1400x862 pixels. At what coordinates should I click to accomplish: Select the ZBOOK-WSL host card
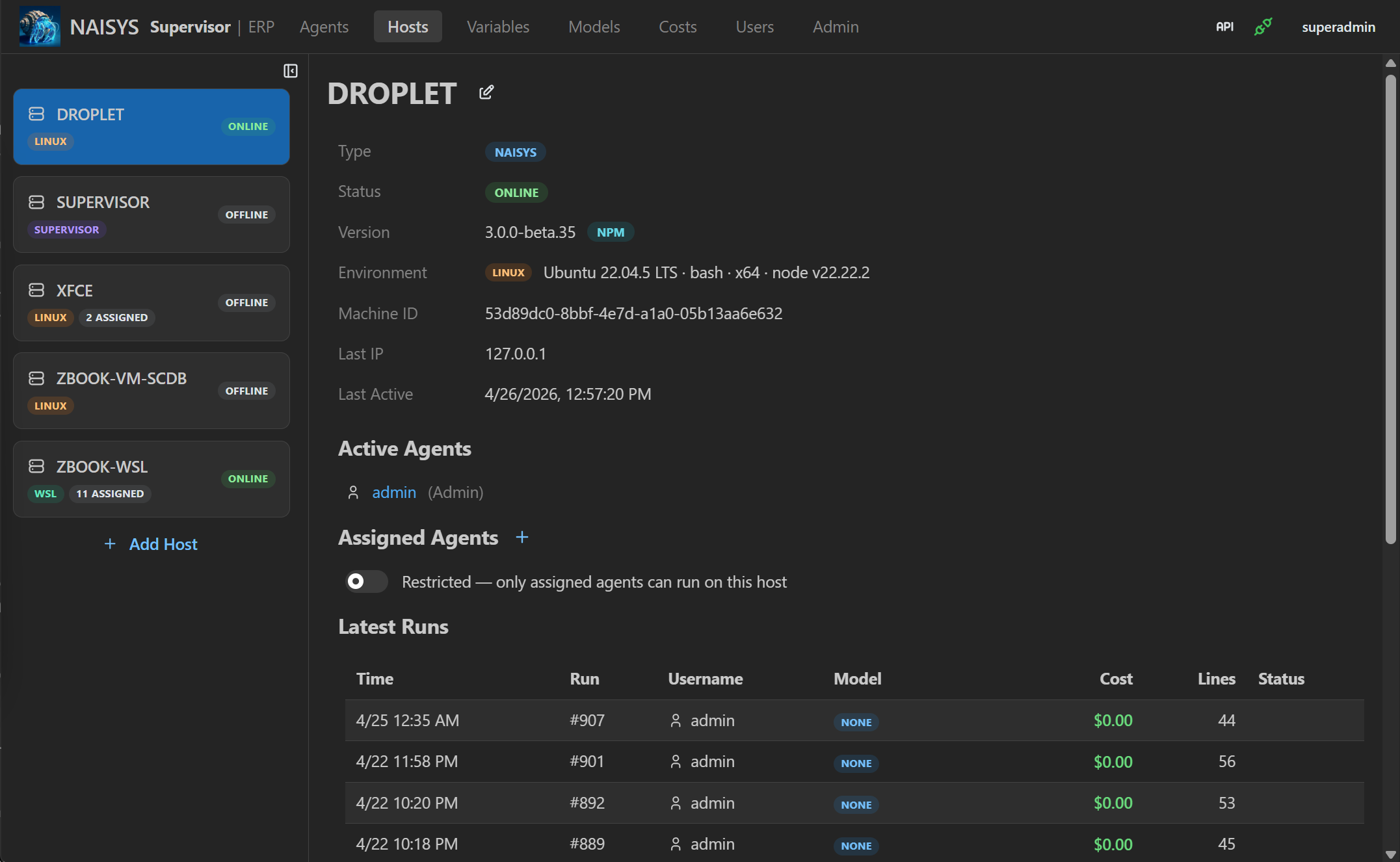[x=151, y=479]
